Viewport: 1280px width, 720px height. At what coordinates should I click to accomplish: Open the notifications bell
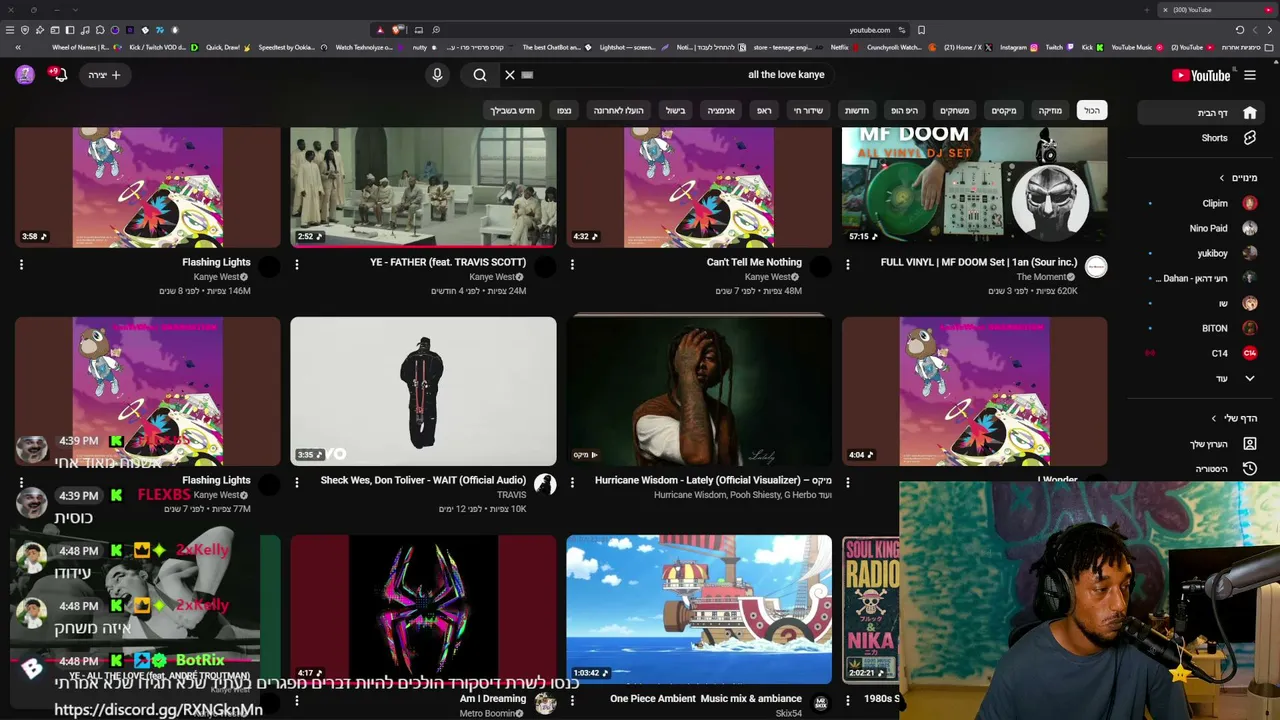[x=59, y=75]
